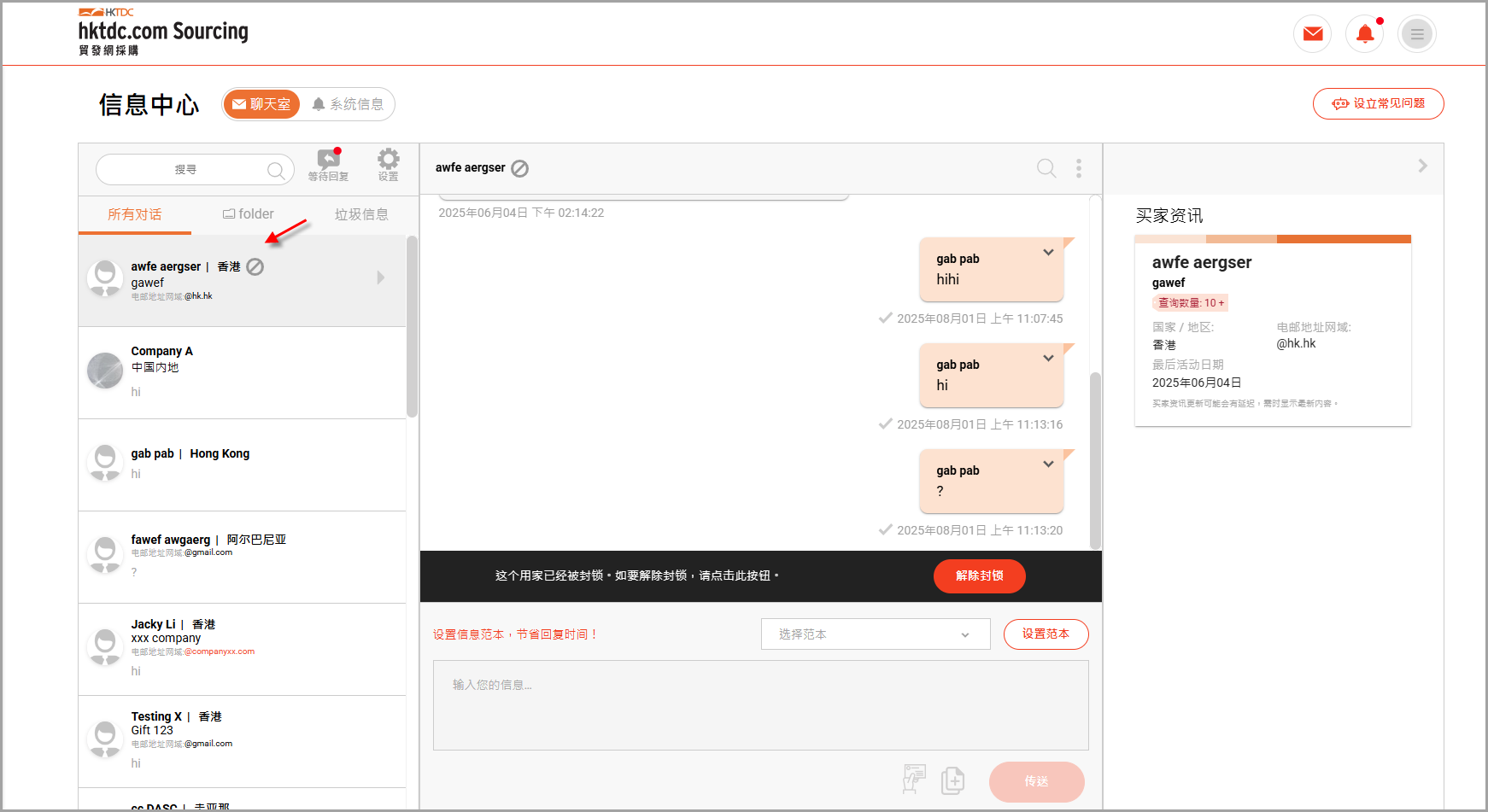Click 设置信息范本 tip text
This screenshot has height=812, width=1488.
click(x=515, y=634)
